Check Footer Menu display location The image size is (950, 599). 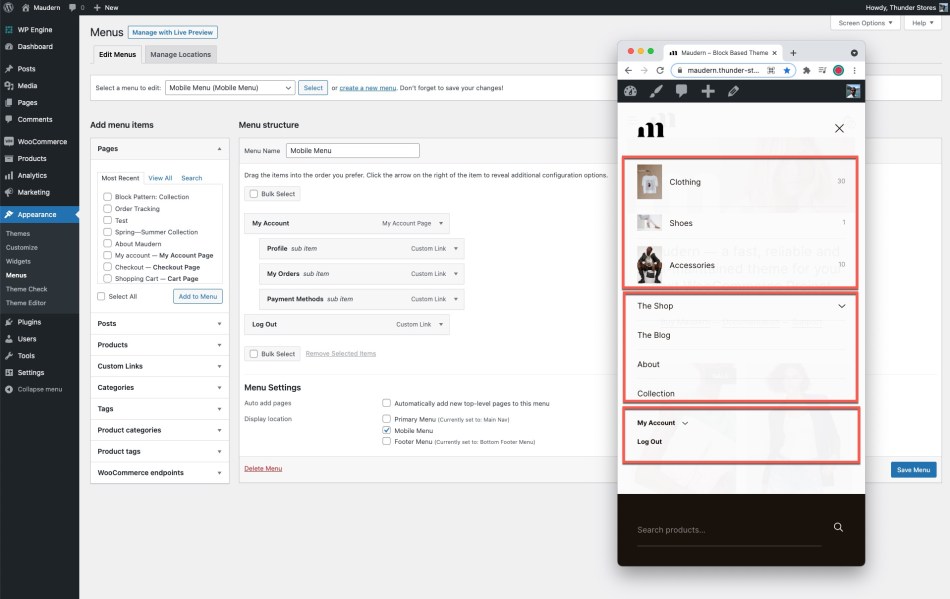coord(387,442)
